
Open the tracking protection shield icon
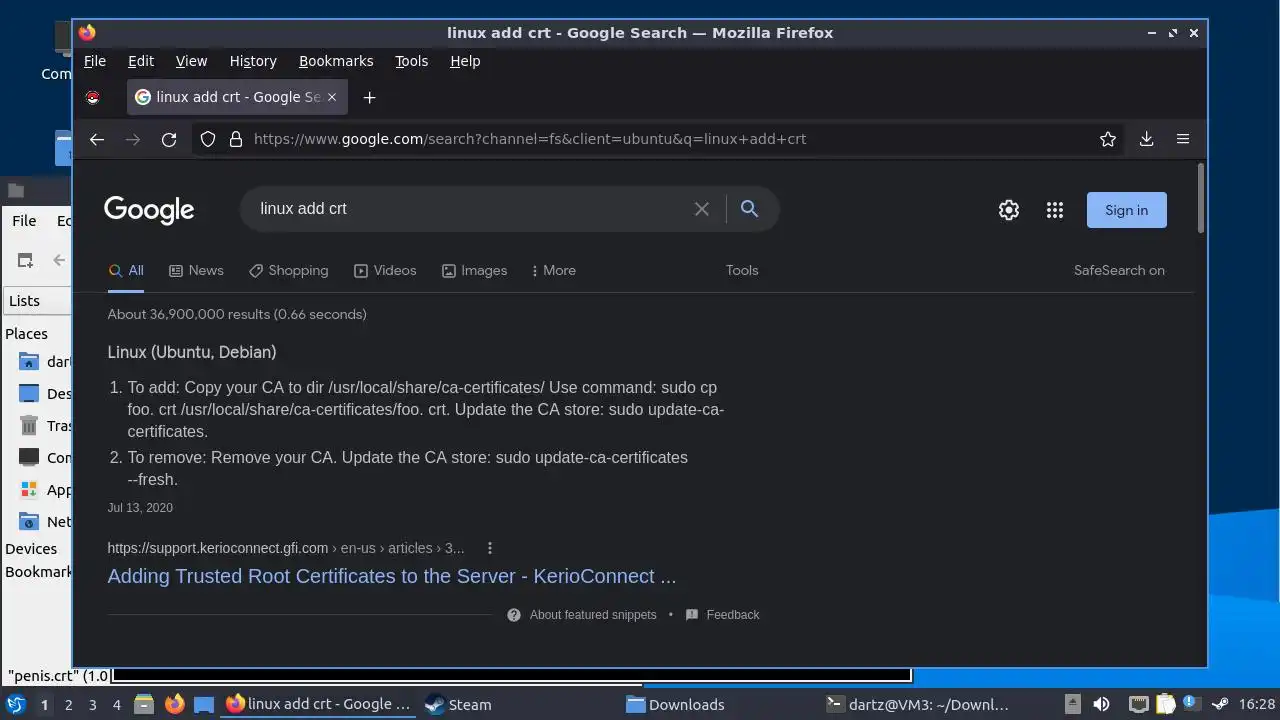208,139
